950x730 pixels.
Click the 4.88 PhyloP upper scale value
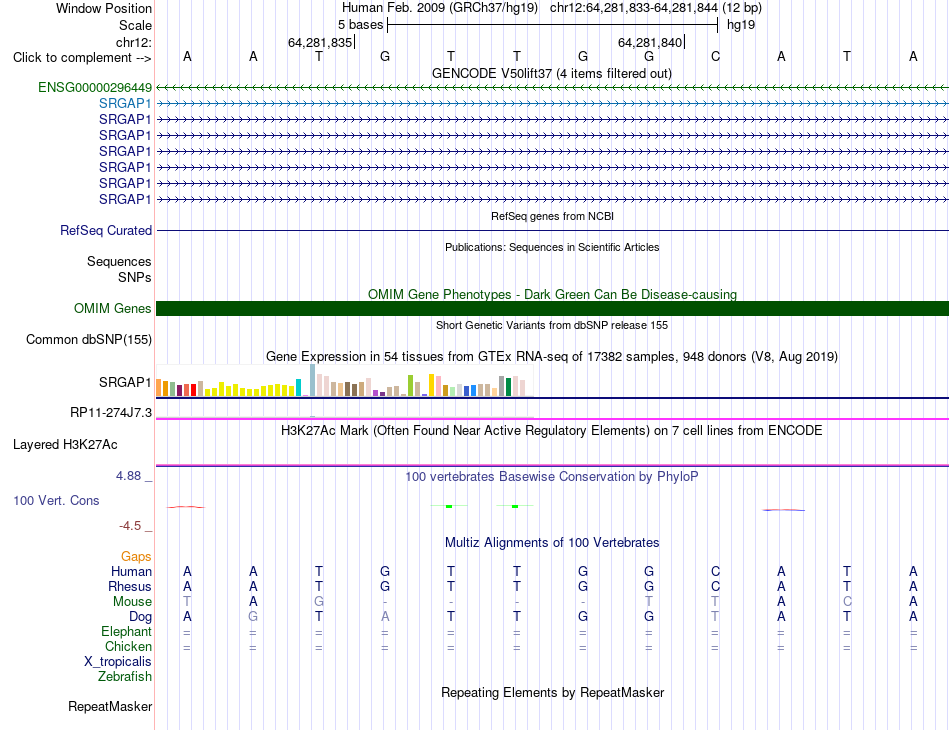coord(128,476)
